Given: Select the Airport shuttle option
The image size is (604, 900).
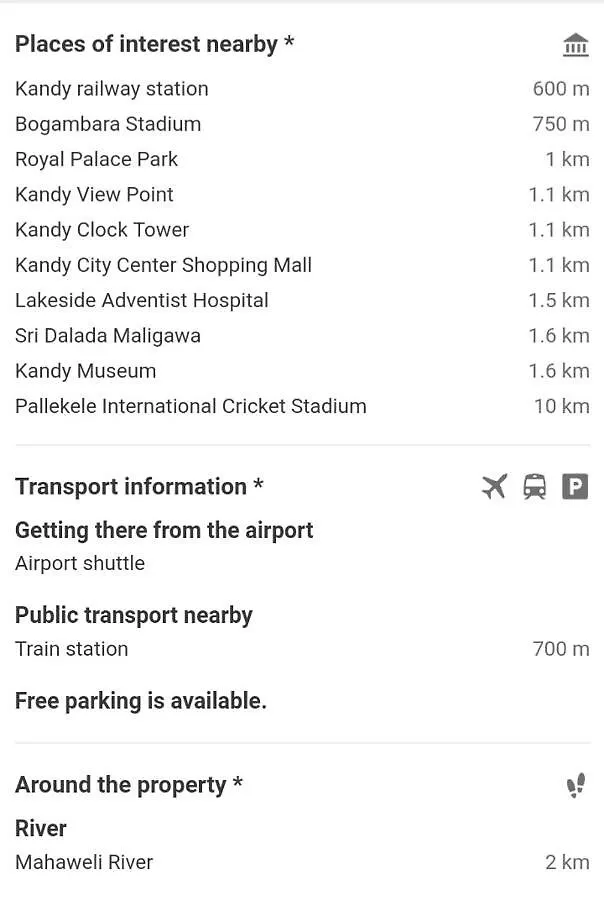Looking at the screenshot, I should coord(80,563).
